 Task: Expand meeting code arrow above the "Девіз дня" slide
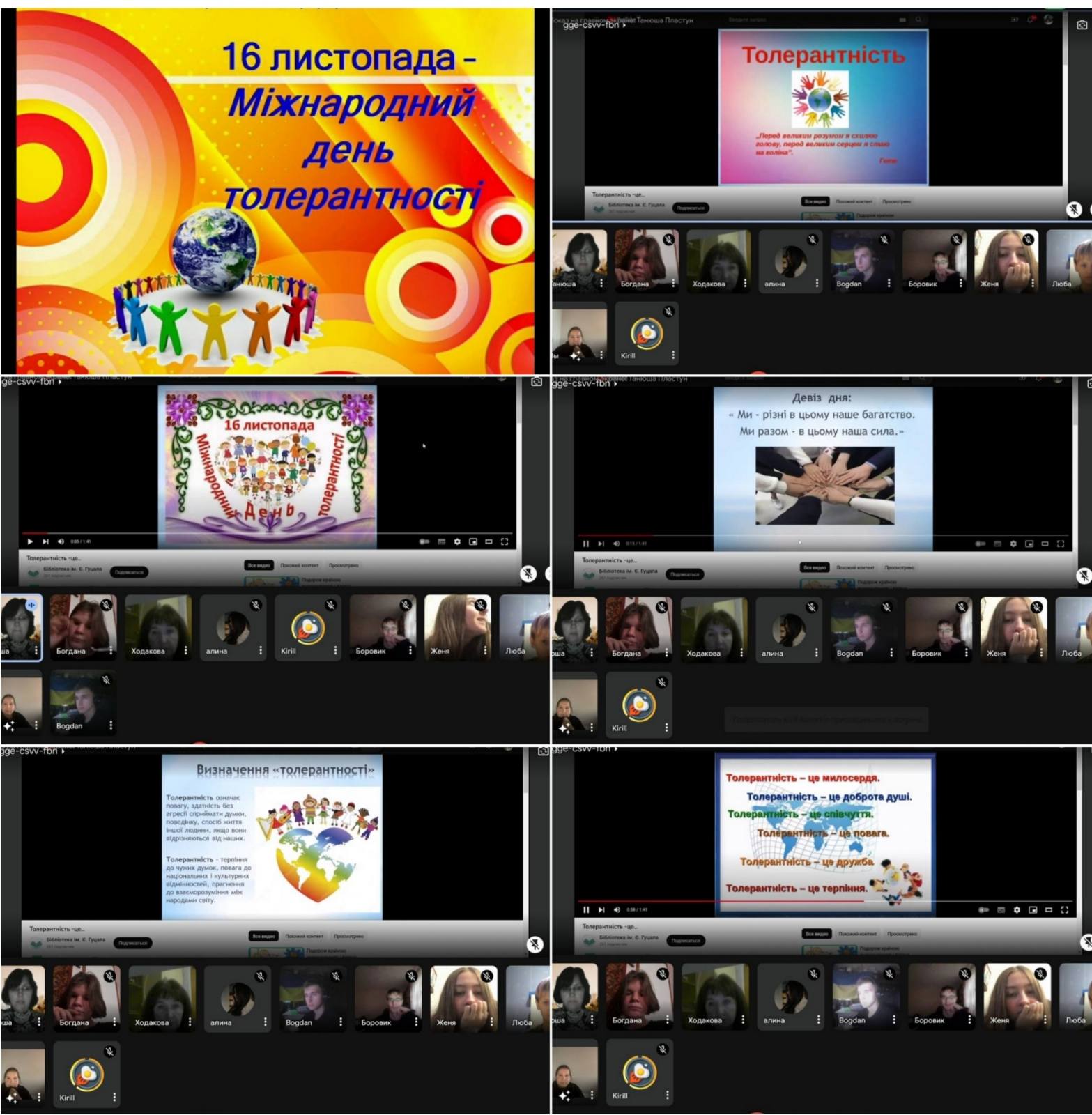(615, 383)
